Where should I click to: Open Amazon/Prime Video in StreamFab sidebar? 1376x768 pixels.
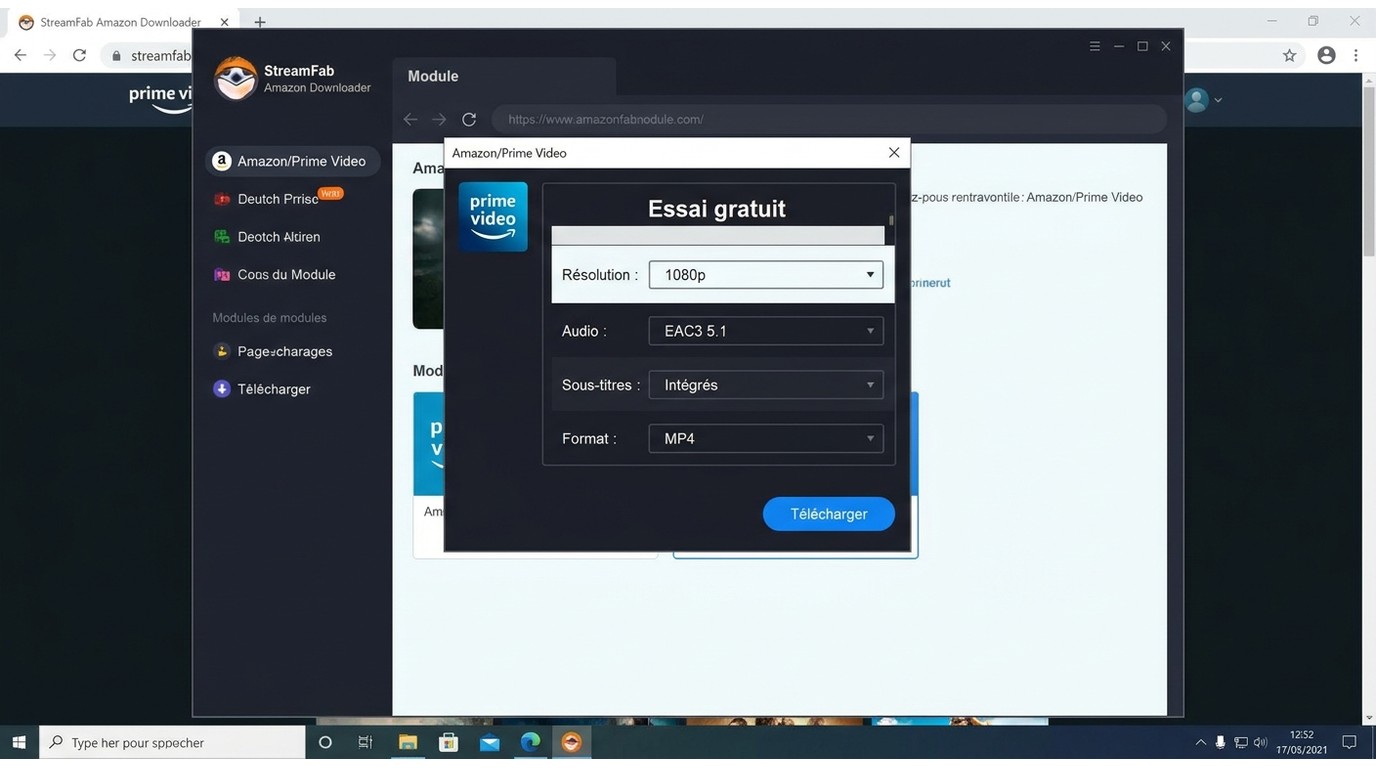[x=292, y=161]
